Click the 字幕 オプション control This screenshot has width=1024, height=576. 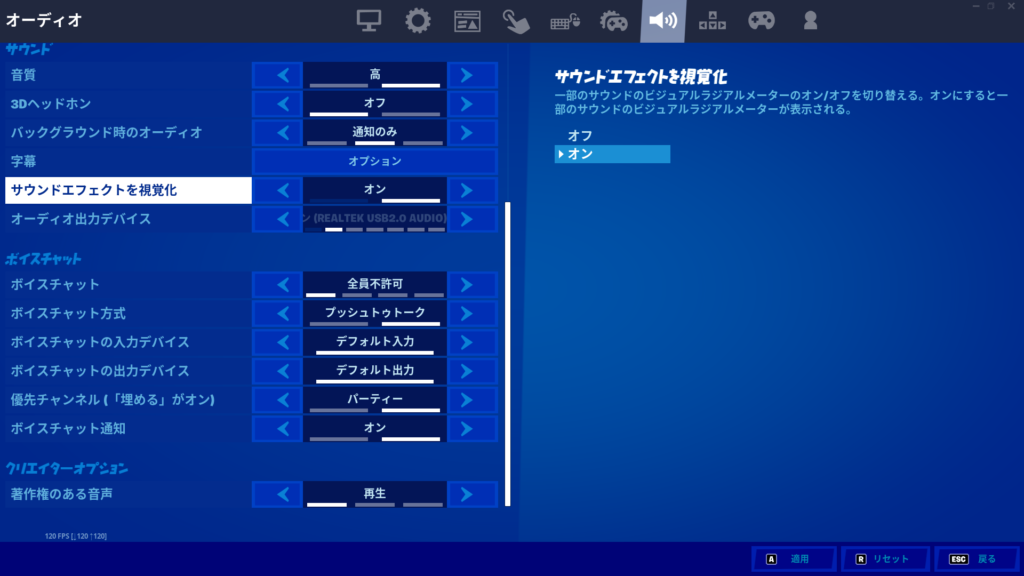click(x=375, y=160)
